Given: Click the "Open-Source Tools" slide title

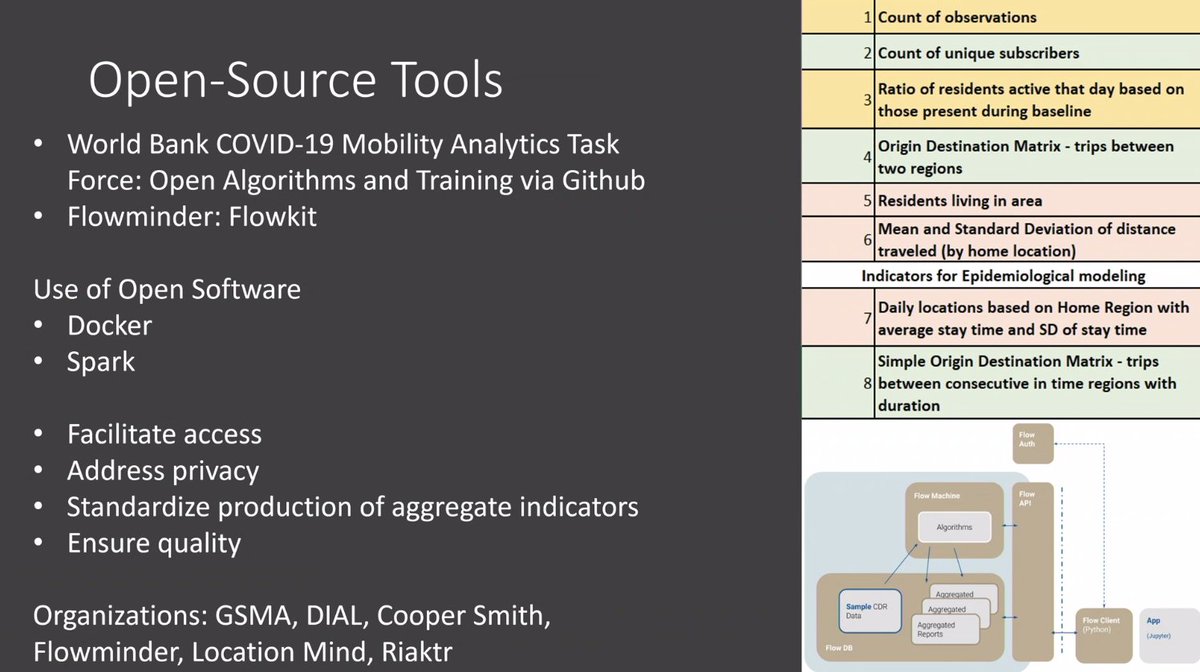Looking at the screenshot, I should tap(295, 81).
